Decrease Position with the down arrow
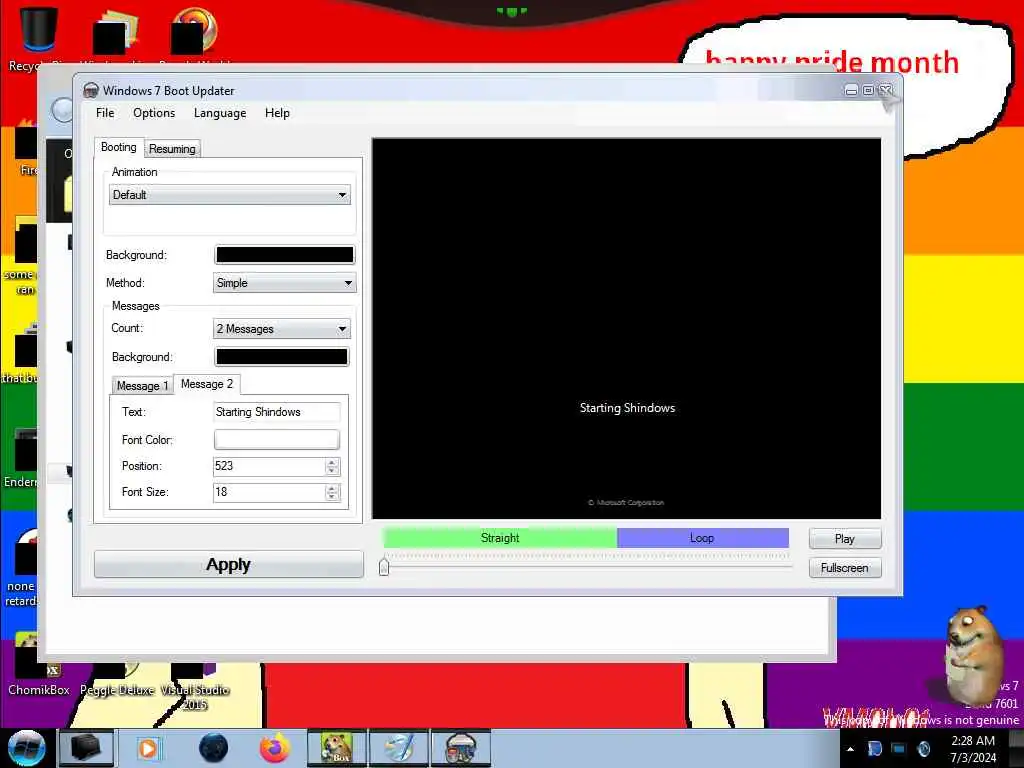 click(x=332, y=470)
